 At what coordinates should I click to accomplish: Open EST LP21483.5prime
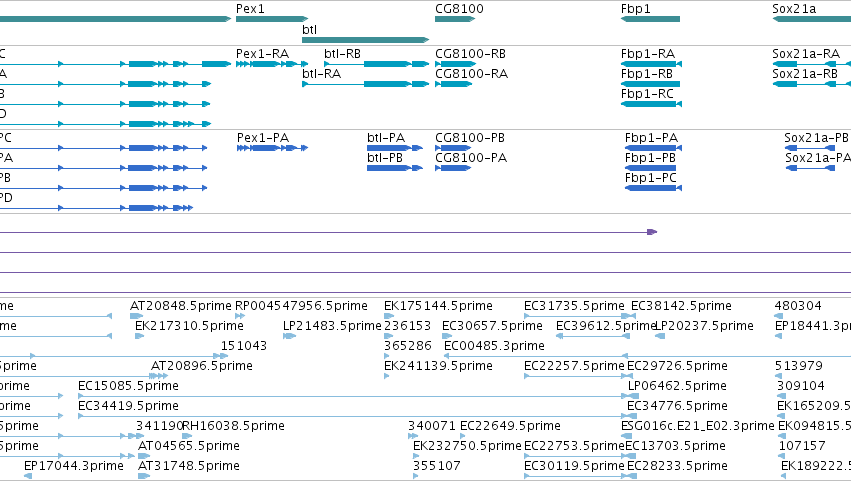332,326
